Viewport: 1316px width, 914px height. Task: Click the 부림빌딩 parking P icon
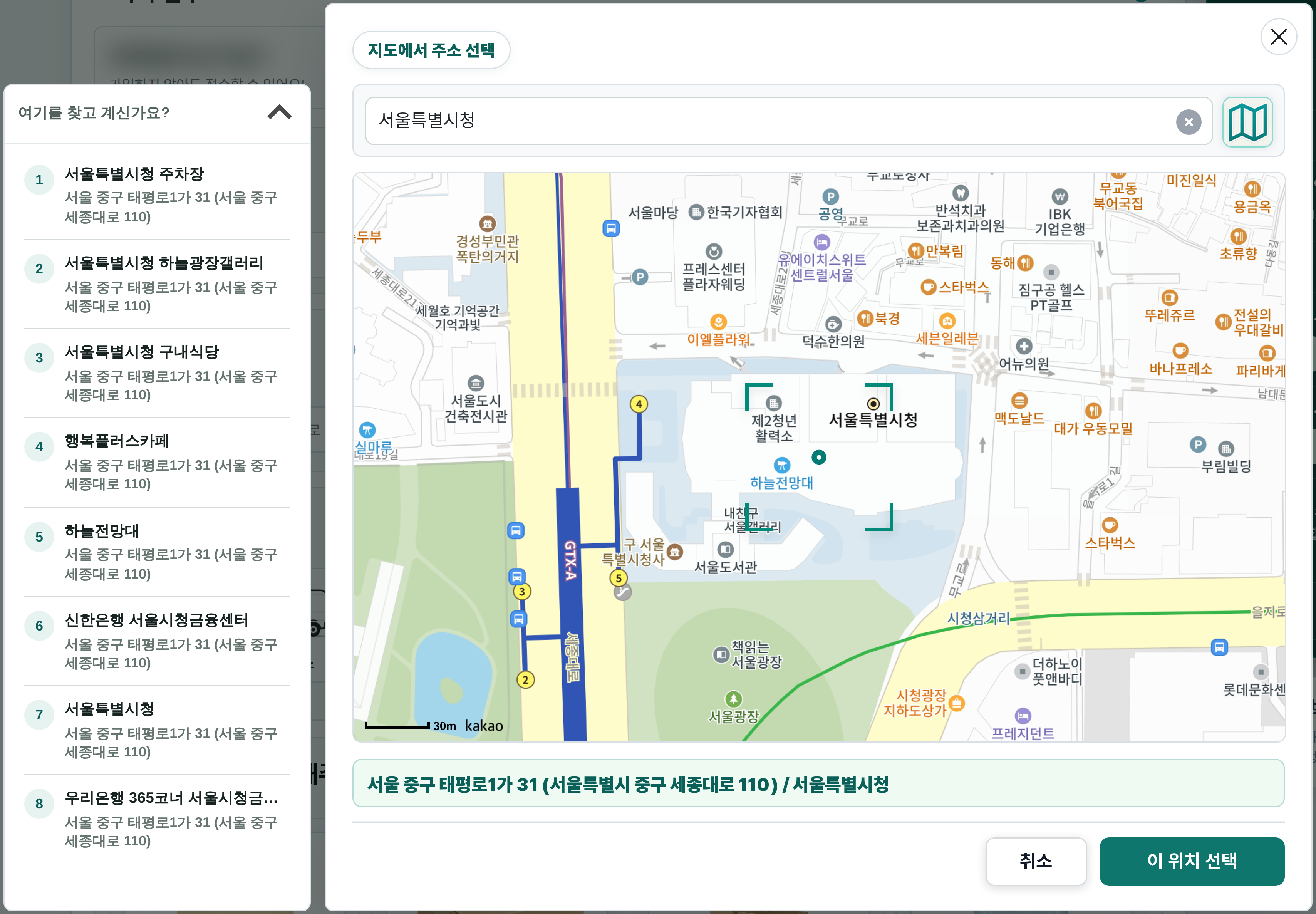1197,444
